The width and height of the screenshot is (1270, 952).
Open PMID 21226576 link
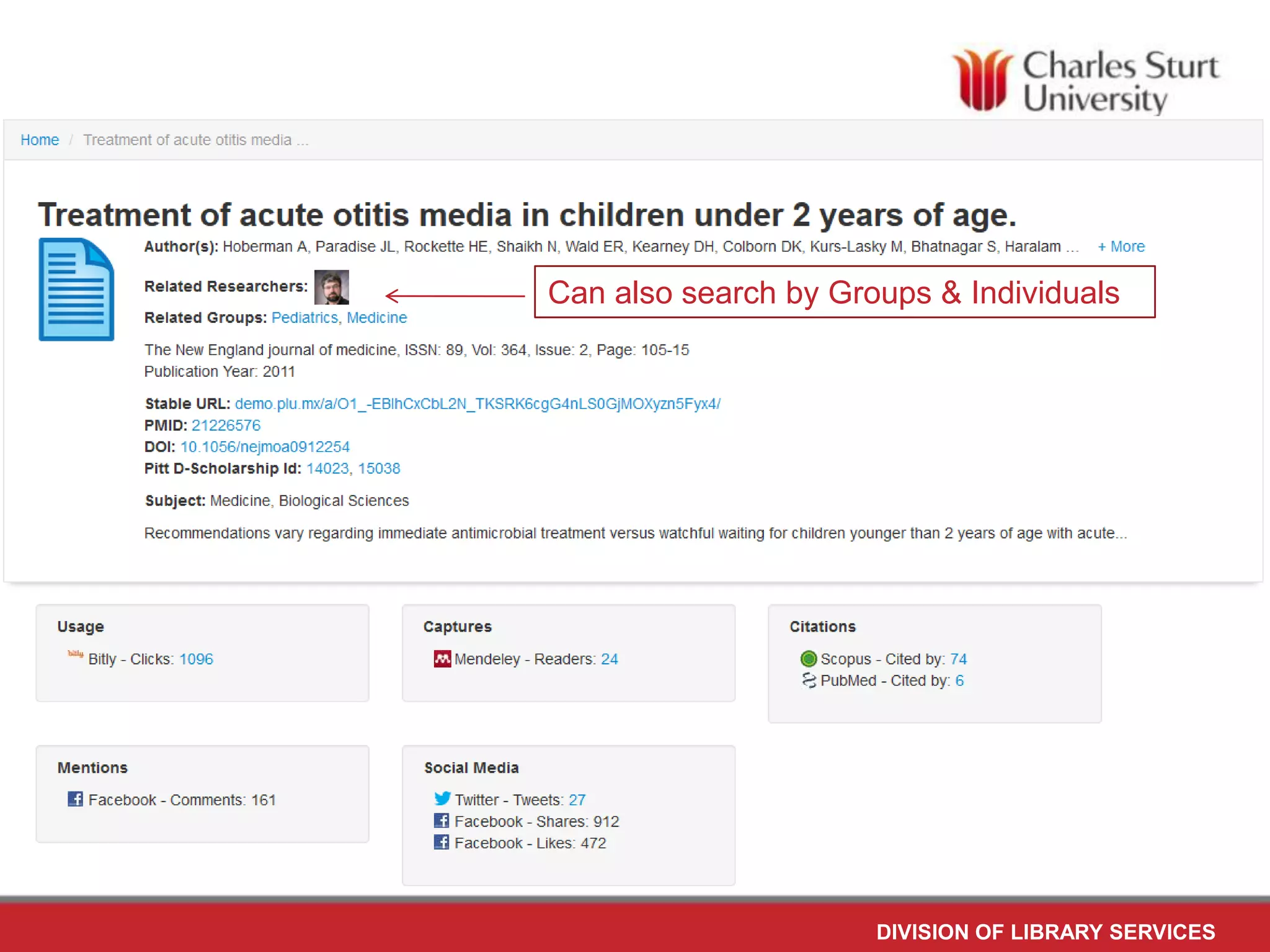[226, 426]
